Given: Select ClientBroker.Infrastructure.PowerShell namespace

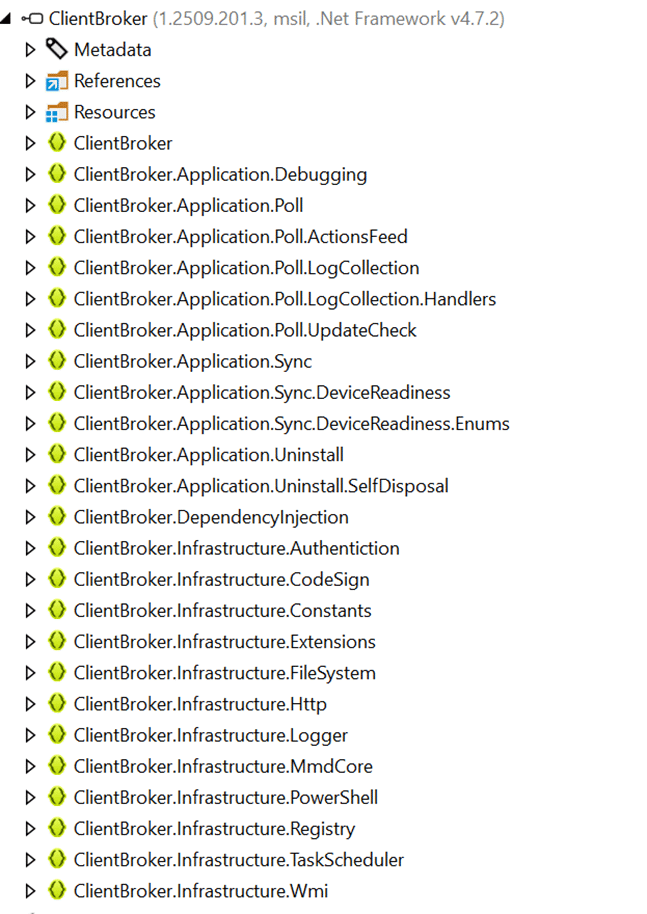Looking at the screenshot, I should pos(225,797).
